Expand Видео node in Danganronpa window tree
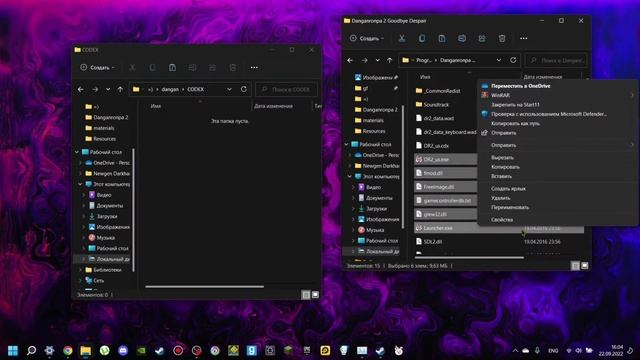 pyautogui.click(x=353, y=187)
